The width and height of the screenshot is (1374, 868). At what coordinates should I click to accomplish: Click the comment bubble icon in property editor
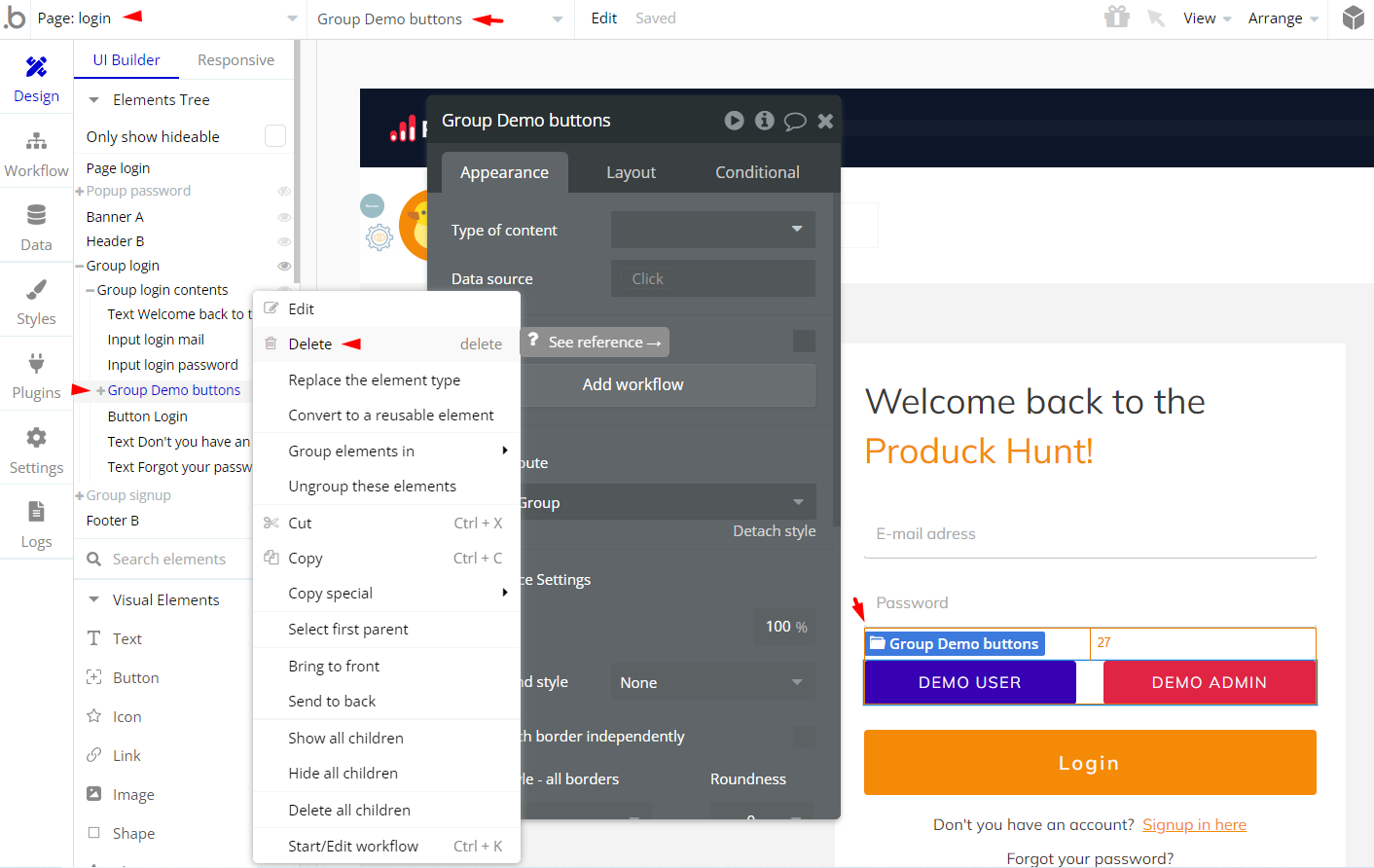(795, 121)
